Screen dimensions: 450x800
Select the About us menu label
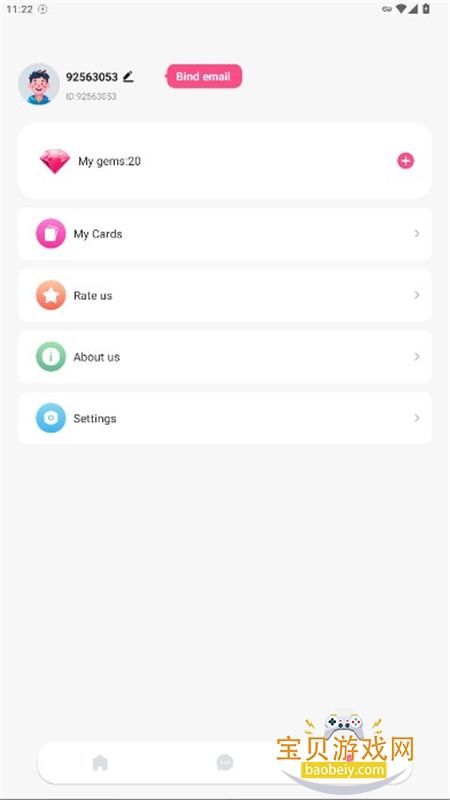click(x=96, y=357)
